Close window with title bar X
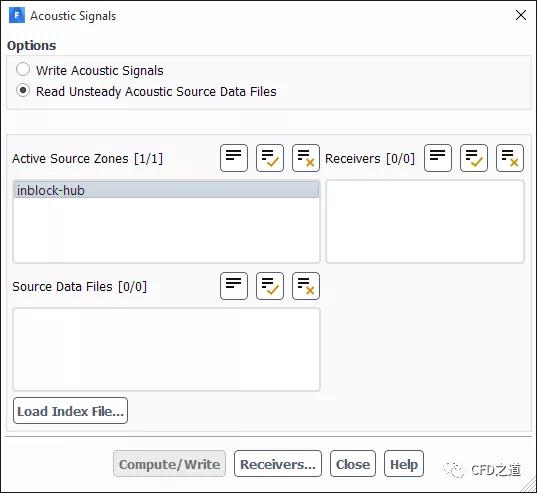 521,15
